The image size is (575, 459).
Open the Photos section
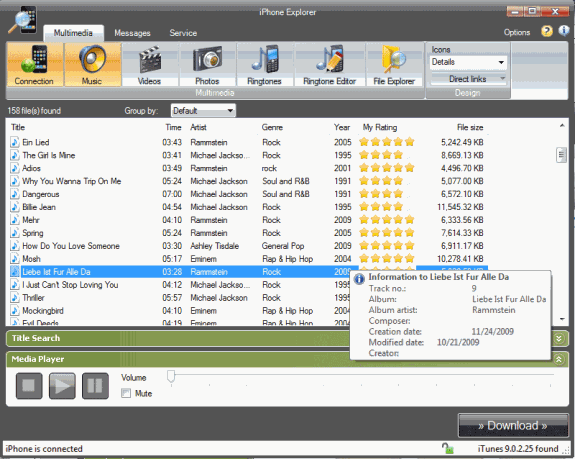[x=207, y=65]
